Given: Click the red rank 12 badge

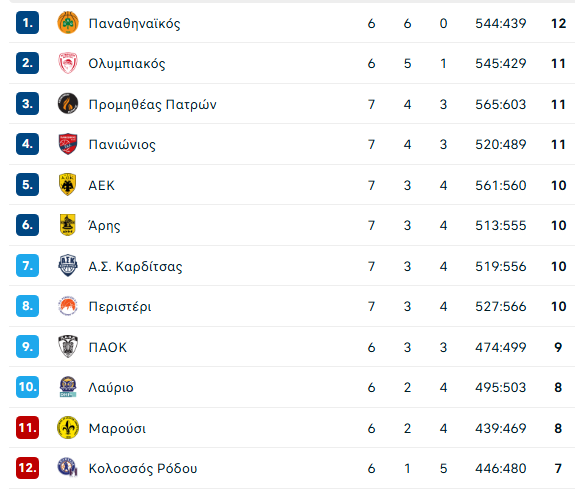Looking at the screenshot, I should click(28, 468).
